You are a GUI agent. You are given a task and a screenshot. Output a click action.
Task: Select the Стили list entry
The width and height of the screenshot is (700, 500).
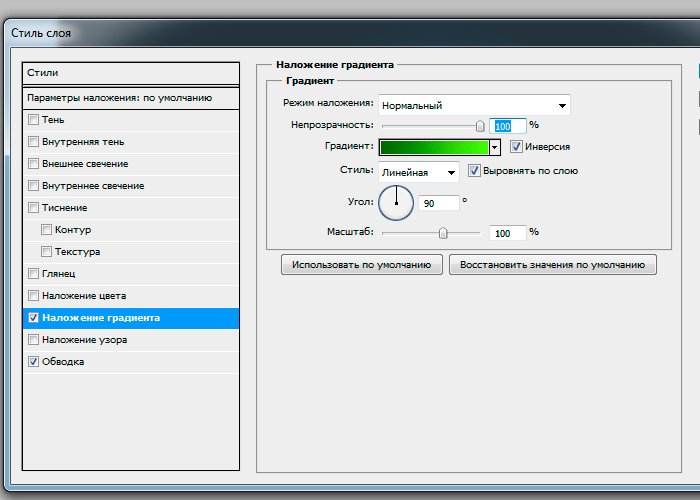130,73
